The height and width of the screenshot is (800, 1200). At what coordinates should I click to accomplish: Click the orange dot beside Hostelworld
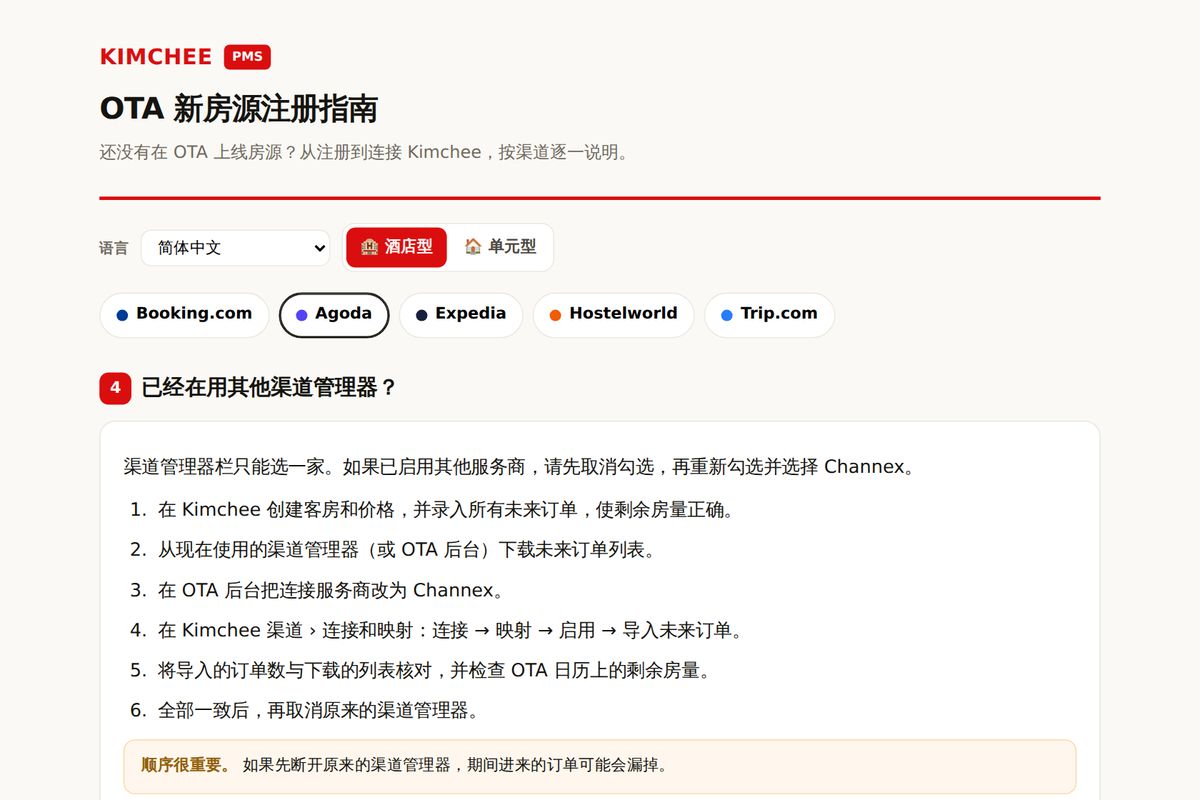click(555, 315)
